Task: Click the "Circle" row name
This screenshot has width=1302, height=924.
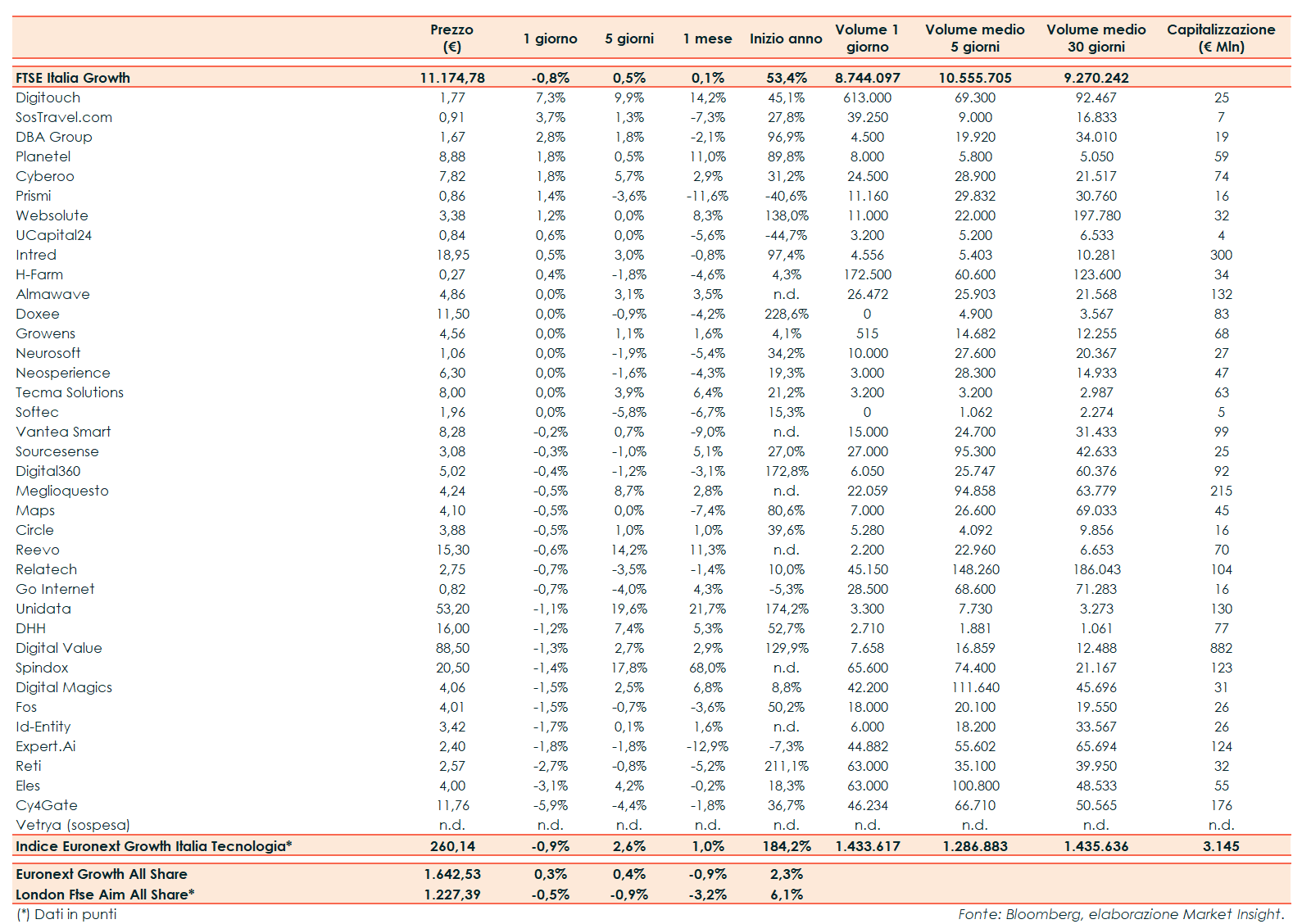Action: [34, 530]
